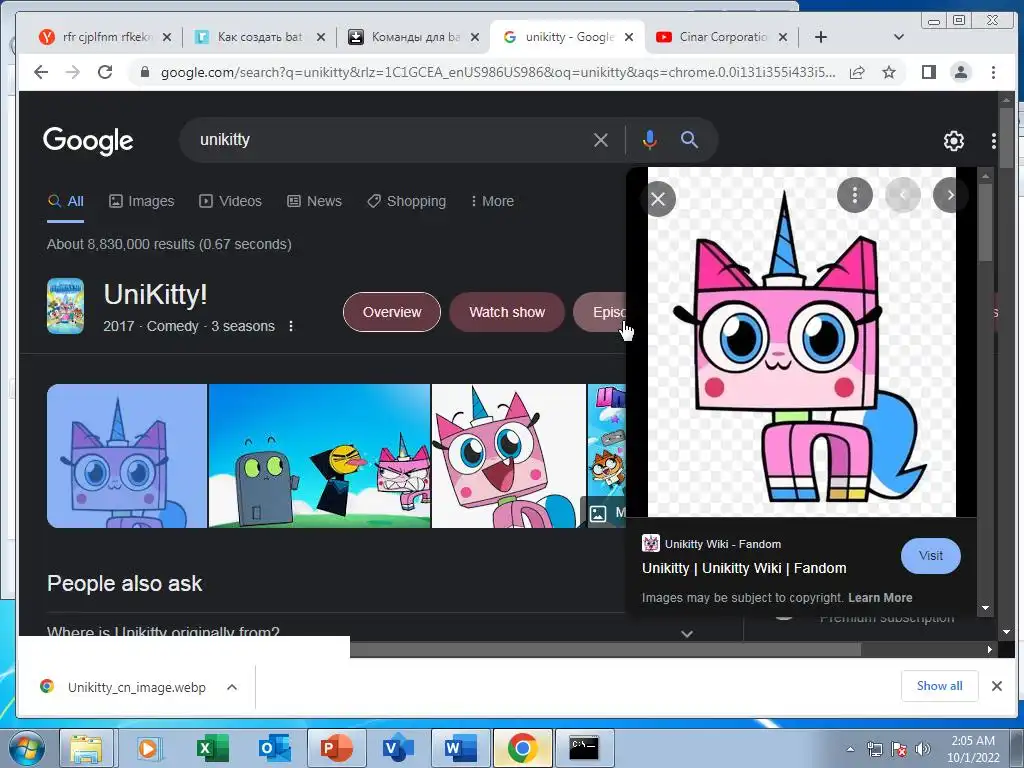Click the horizontal page scrollbar
Screen dimensions: 1024x768
[605, 649]
